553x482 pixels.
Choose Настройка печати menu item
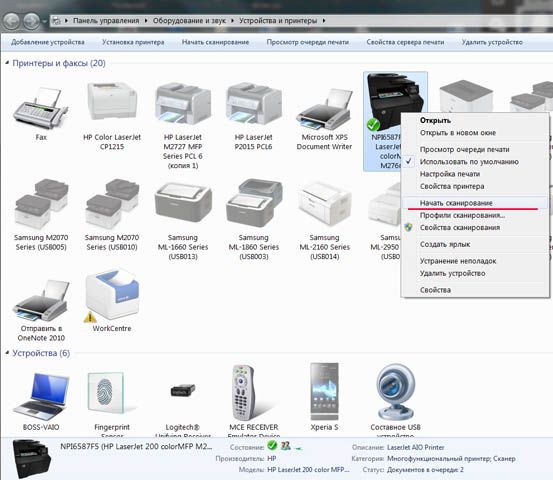pos(450,174)
